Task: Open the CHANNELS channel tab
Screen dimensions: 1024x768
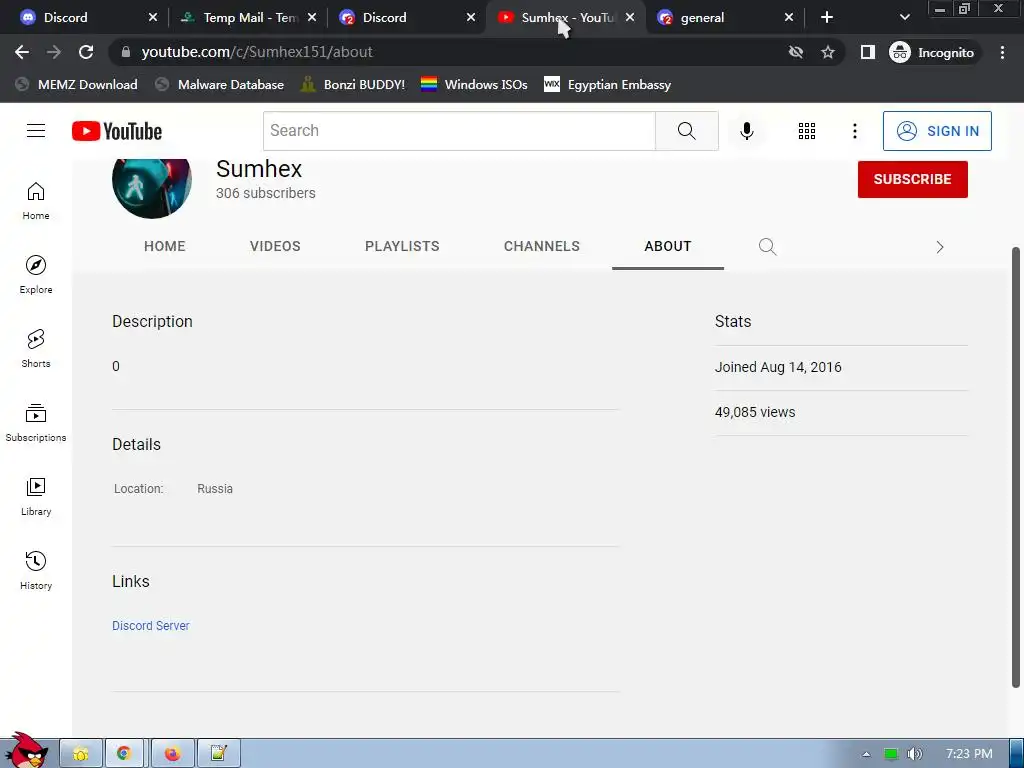Action: [541, 246]
